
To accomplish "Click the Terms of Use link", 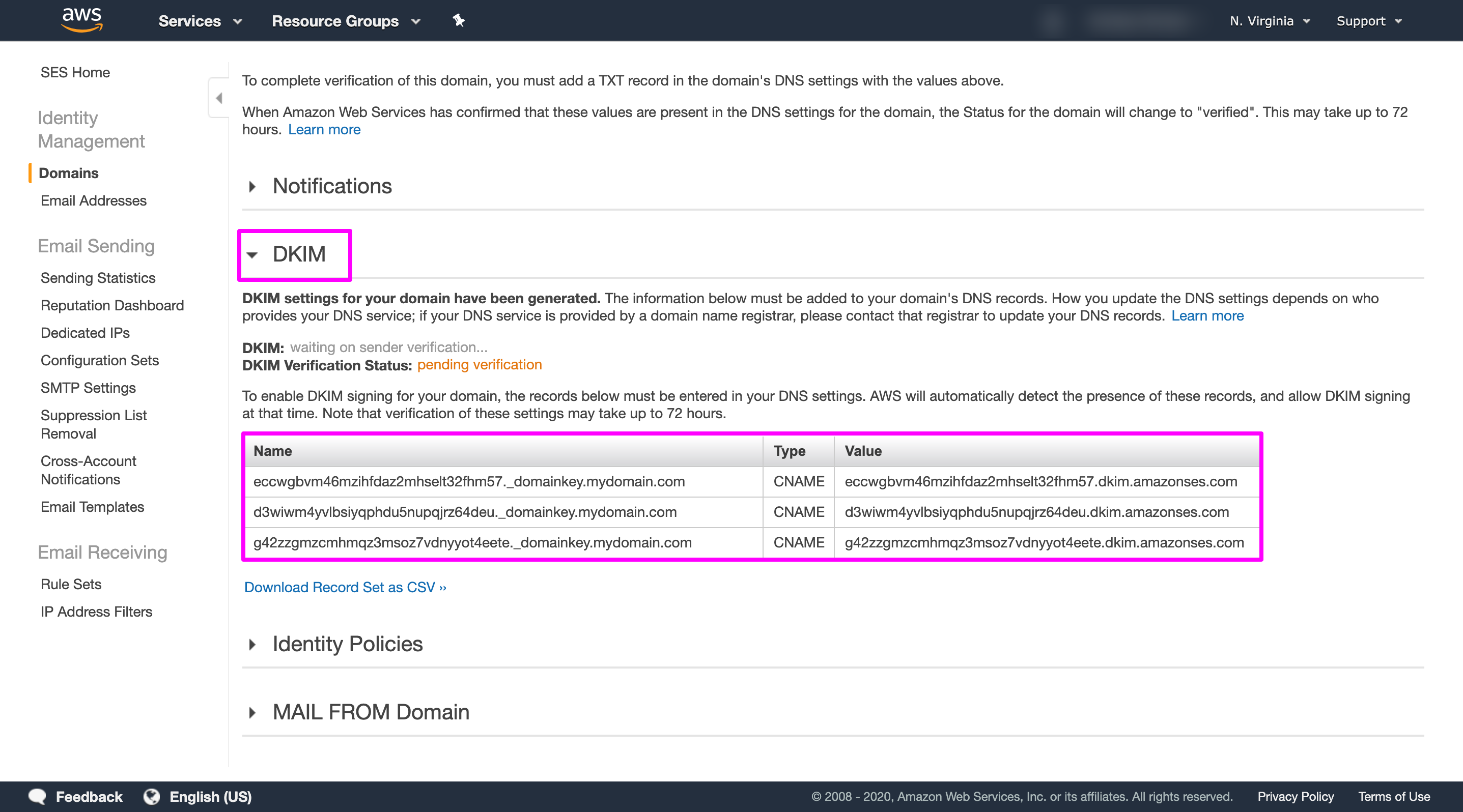I will pyautogui.click(x=1394, y=796).
